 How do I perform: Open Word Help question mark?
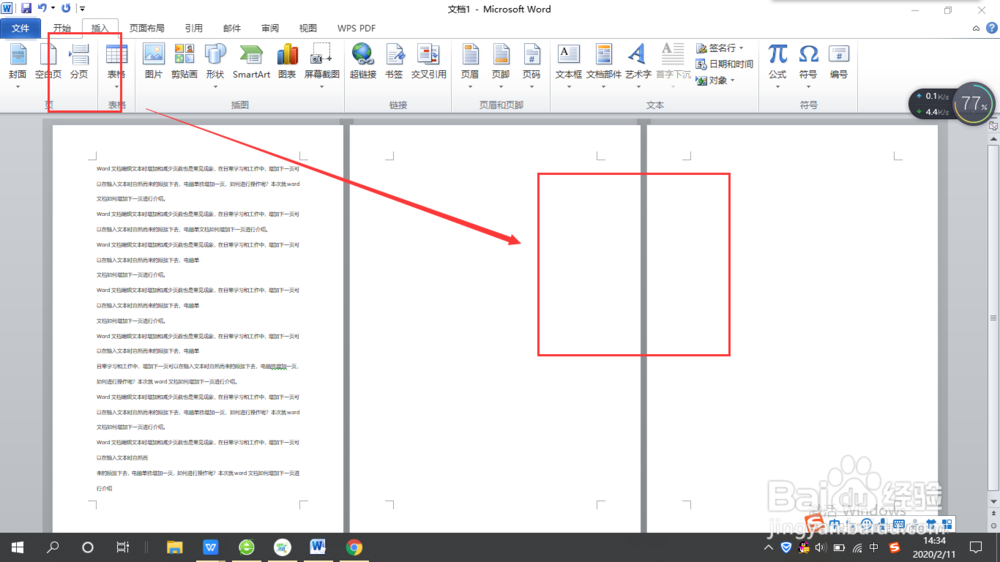coord(992,28)
